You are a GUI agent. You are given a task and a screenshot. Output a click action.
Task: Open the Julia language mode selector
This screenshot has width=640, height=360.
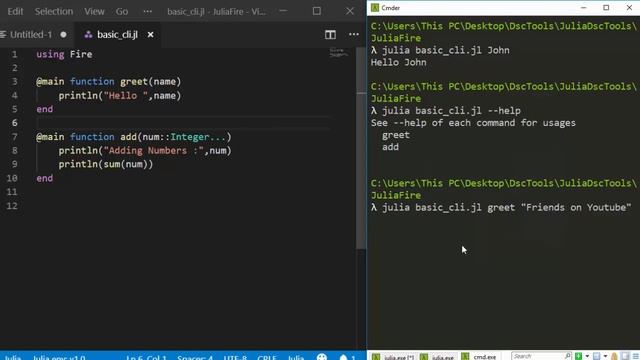[296, 357]
